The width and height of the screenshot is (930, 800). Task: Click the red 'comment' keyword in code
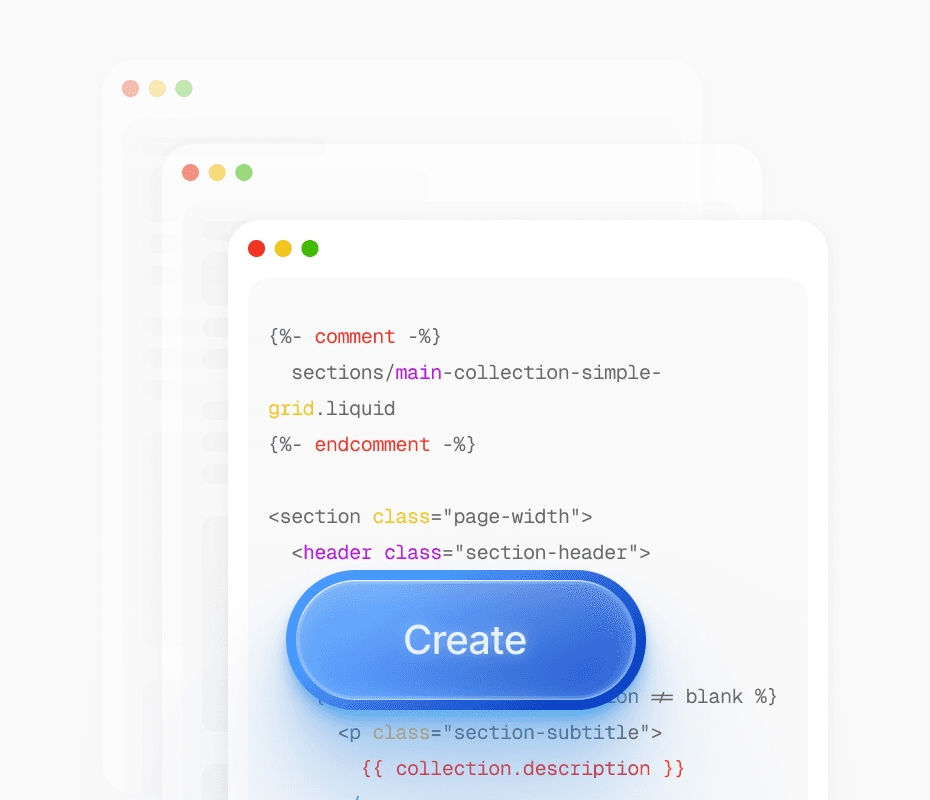point(355,337)
